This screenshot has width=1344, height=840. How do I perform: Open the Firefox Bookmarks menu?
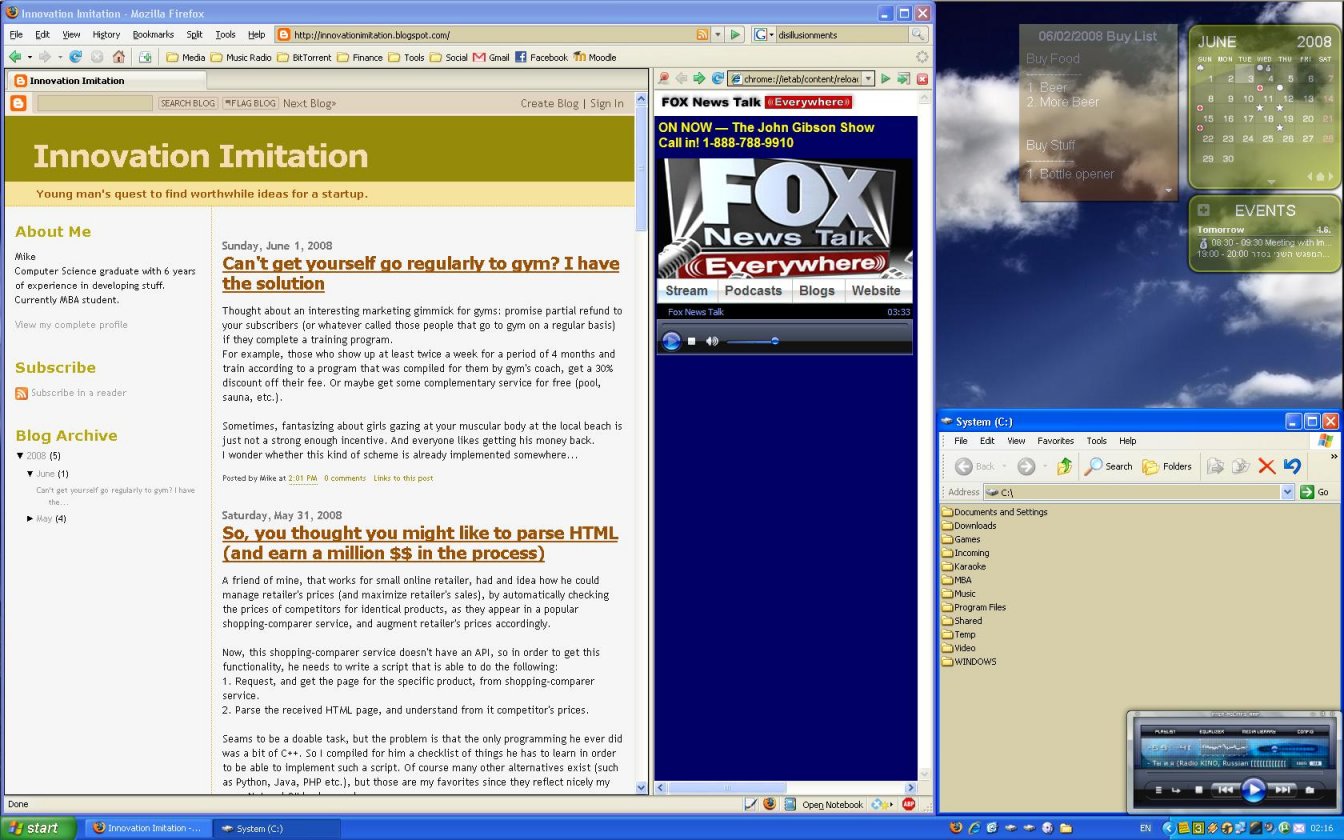point(153,34)
